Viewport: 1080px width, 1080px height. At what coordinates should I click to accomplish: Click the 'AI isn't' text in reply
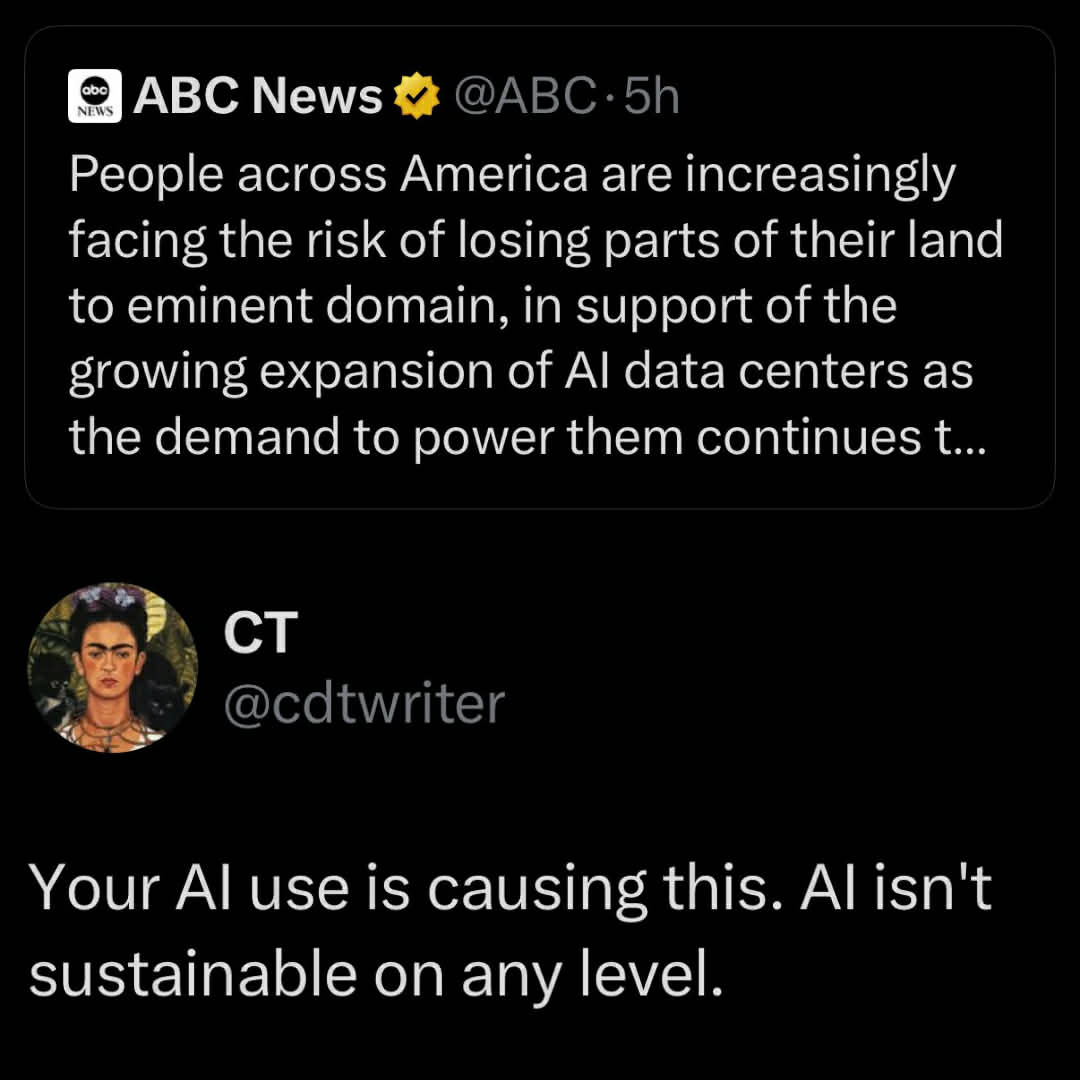[x=893, y=888]
